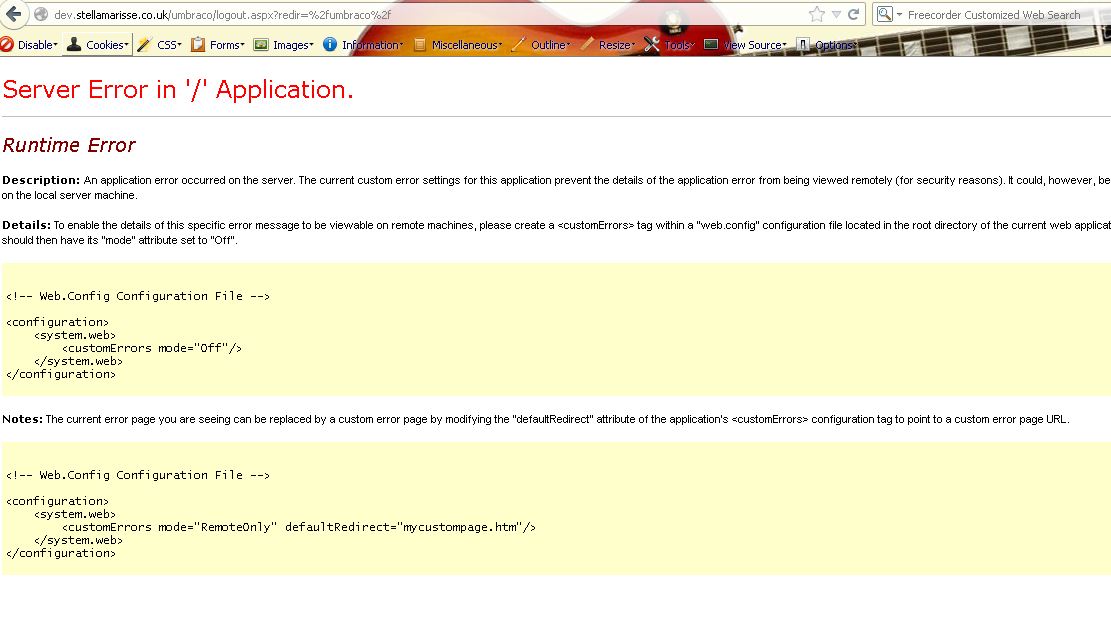
Task: Click the Forms clipboard icon
Action: click(x=198, y=45)
